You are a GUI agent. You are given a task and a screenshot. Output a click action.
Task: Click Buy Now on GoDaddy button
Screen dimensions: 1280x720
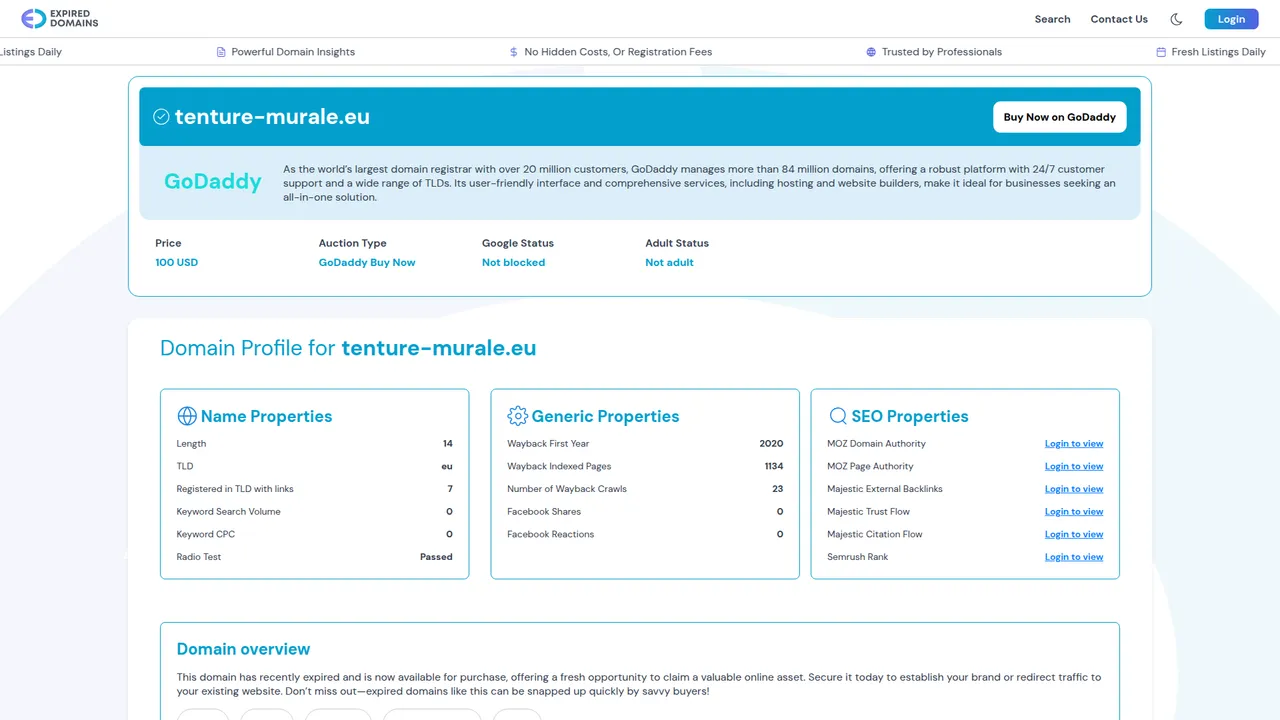point(1060,117)
